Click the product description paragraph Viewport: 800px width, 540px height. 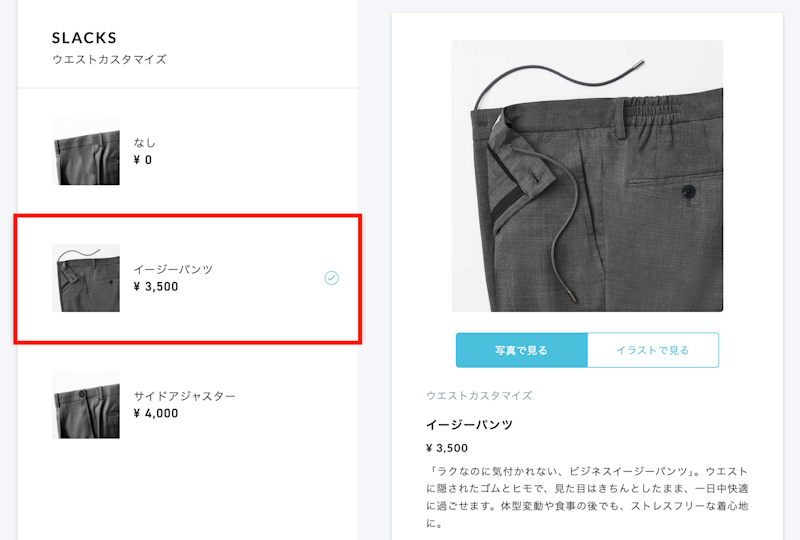pos(587,497)
